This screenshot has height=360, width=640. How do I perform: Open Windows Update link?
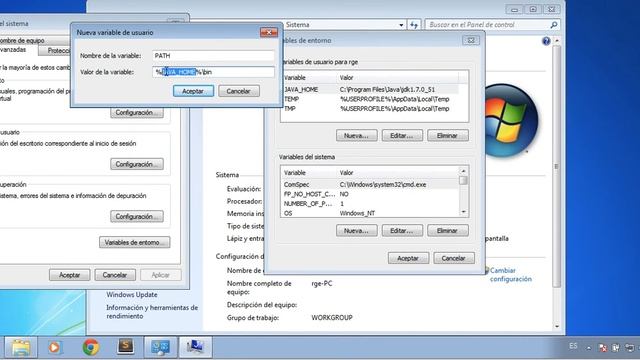tap(132, 295)
